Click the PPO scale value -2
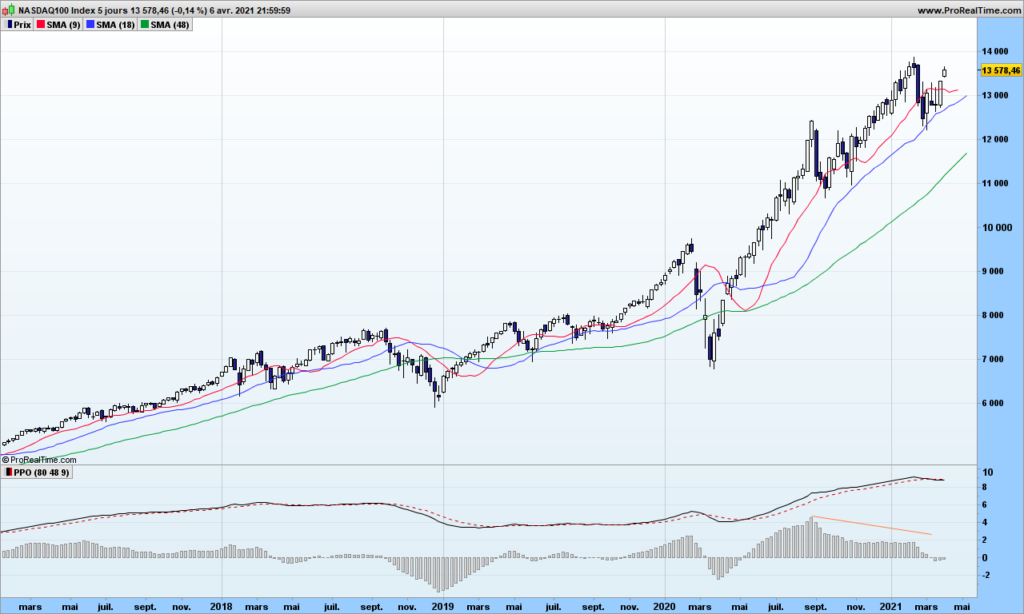The image size is (1024, 614). point(987,575)
